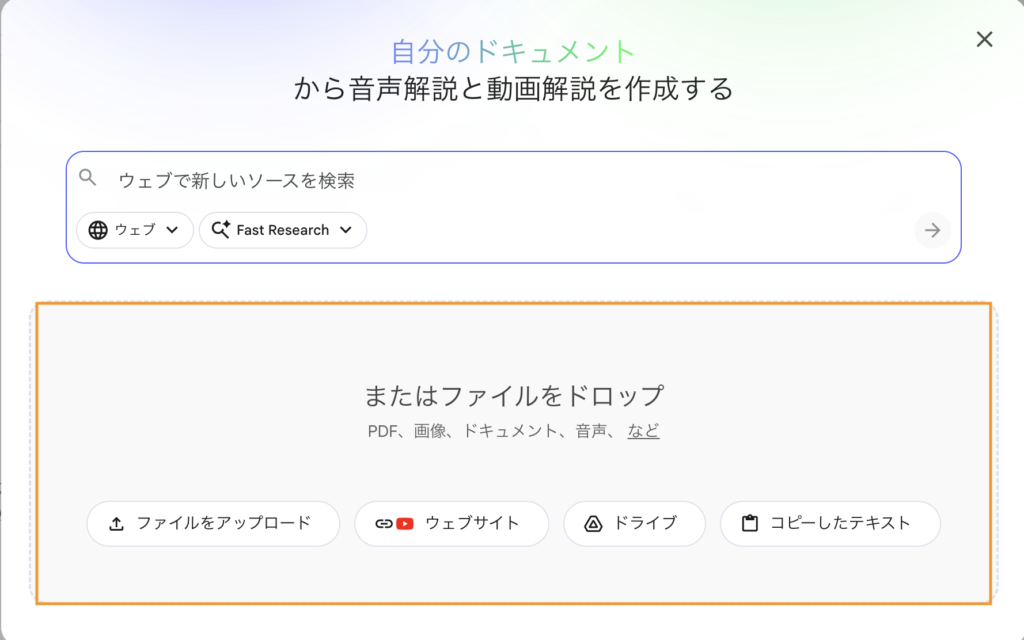This screenshot has width=1024, height=640.
Task: Select the ドライブ button label
Action: click(645, 523)
